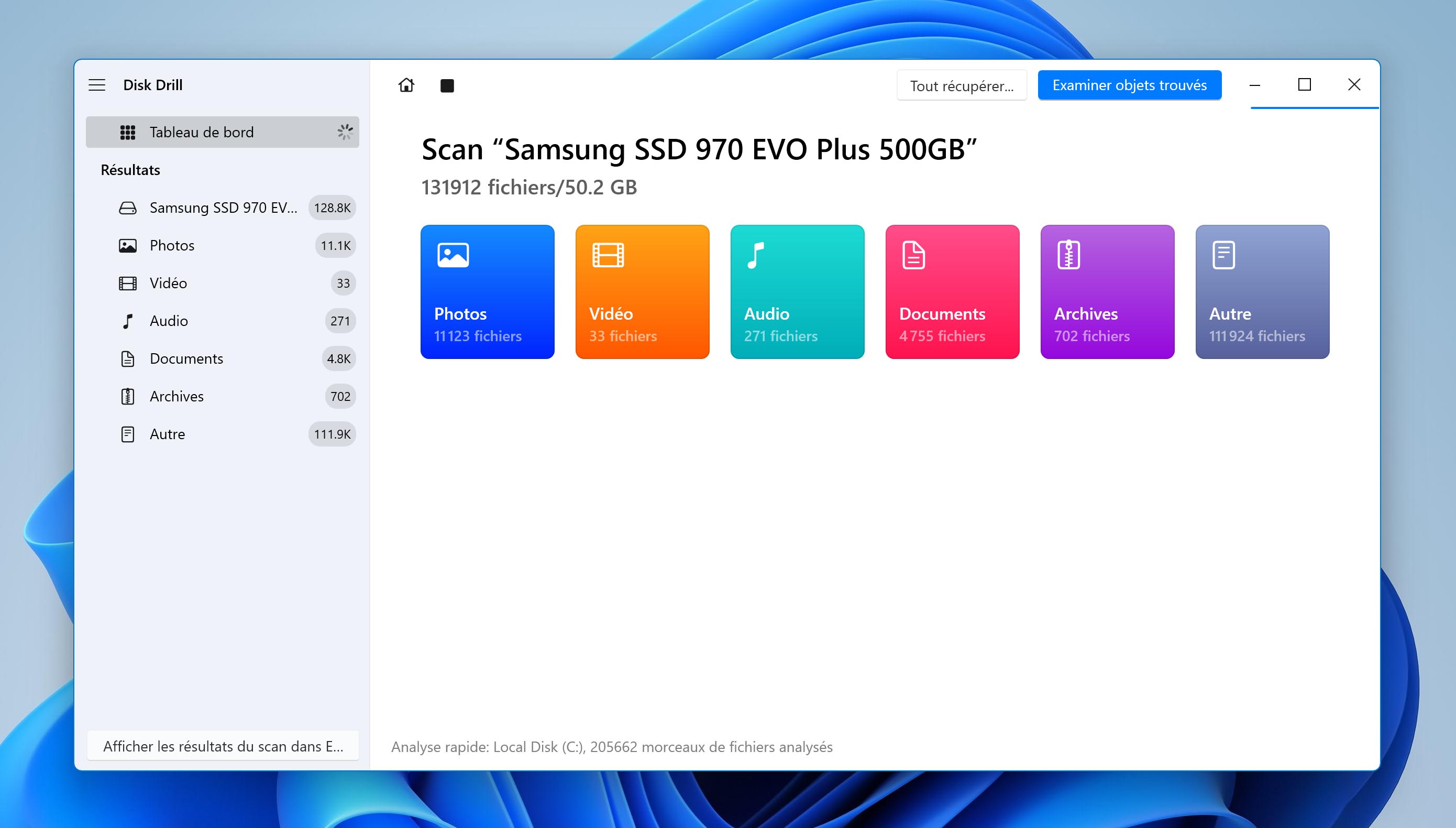Select Archives in the results sidebar

(177, 396)
